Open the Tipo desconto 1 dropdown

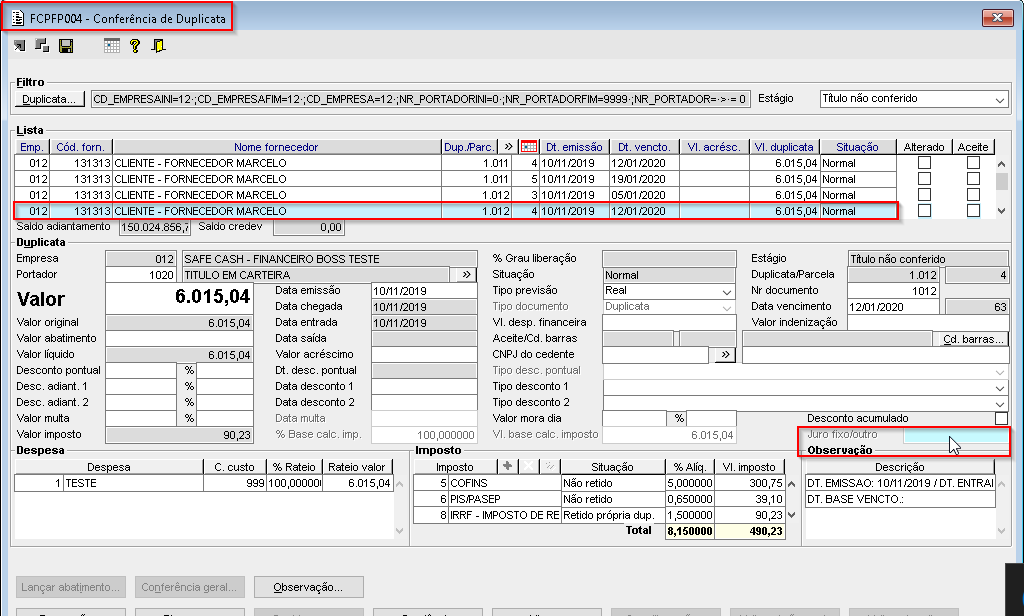(x=999, y=387)
